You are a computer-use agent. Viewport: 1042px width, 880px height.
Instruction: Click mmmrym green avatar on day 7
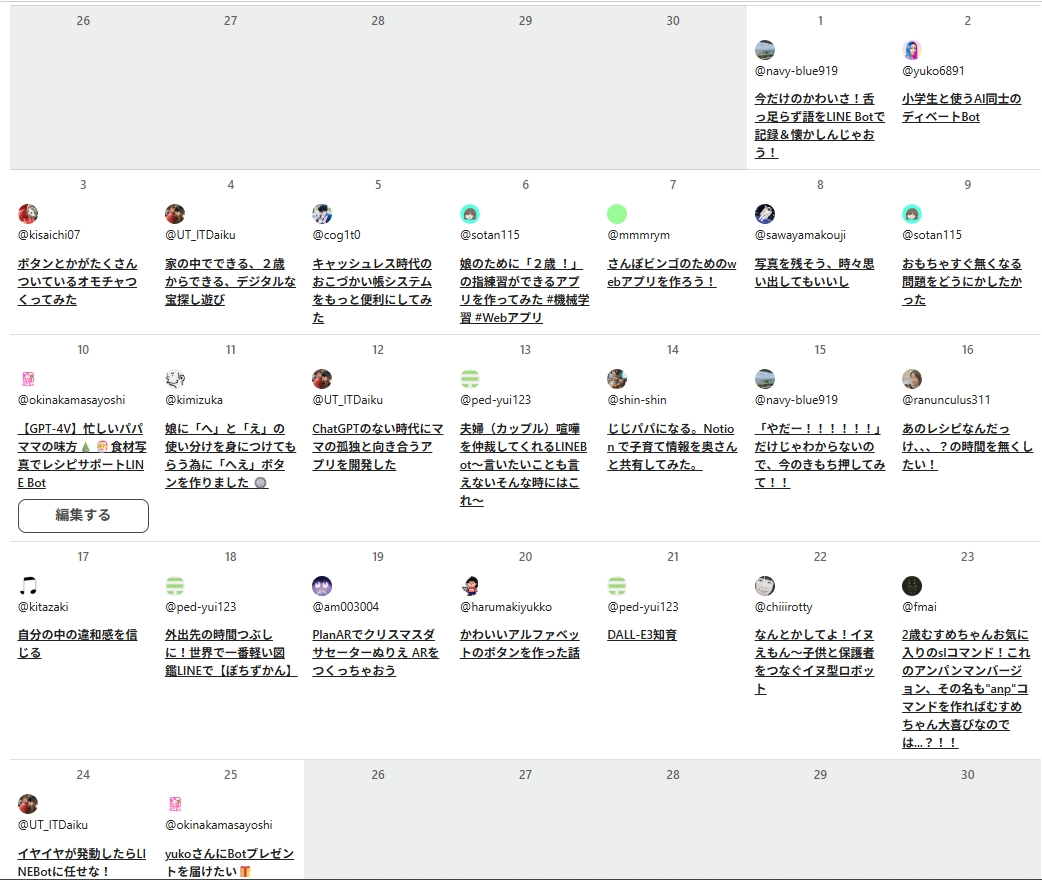pos(617,214)
